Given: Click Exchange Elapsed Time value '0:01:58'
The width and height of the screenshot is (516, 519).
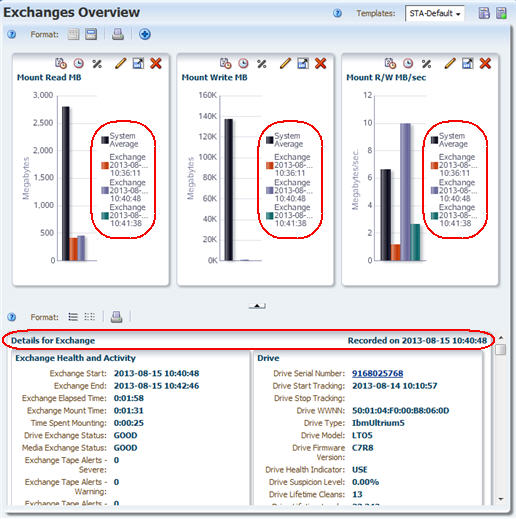Looking at the screenshot, I should coord(129,398).
